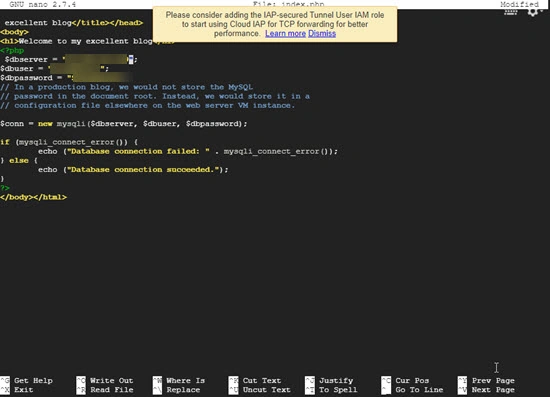Select the ^K Cut Text shortcut
Screen dimensions: 550x397
point(255,381)
